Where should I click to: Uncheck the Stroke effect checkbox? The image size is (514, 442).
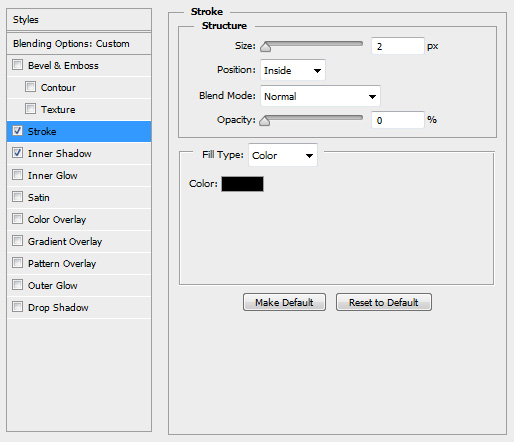pos(17,131)
